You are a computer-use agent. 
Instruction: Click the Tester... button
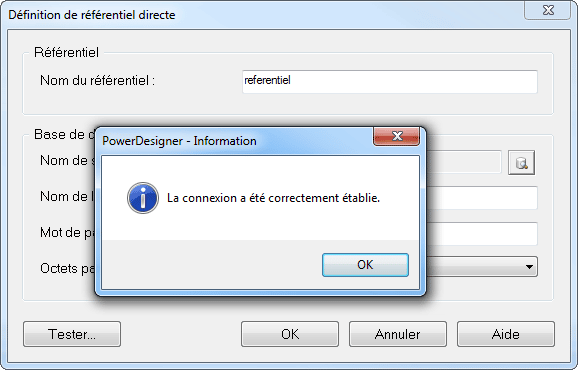(72, 334)
